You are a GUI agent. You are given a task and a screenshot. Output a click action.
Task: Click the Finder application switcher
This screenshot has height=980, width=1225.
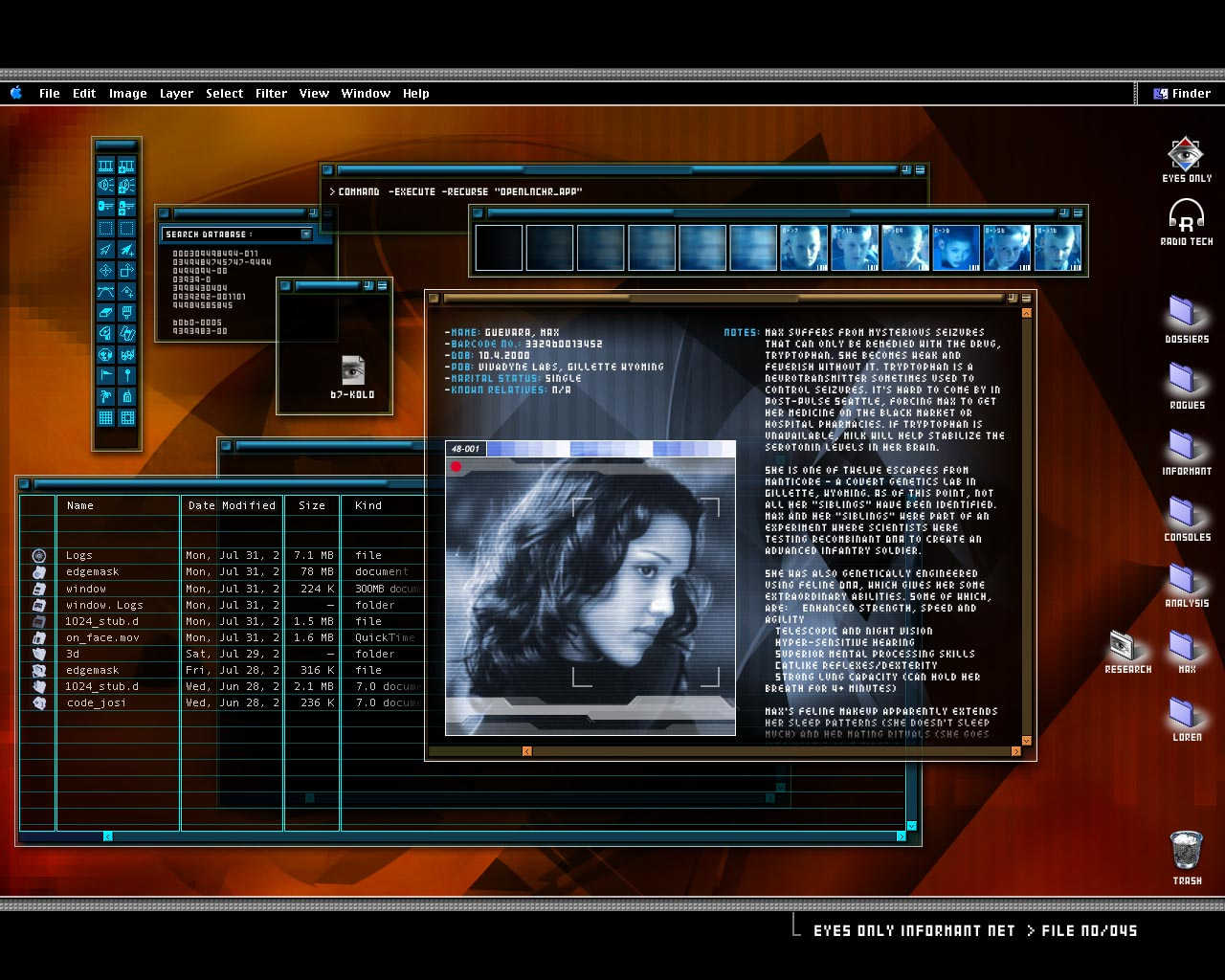[1182, 94]
